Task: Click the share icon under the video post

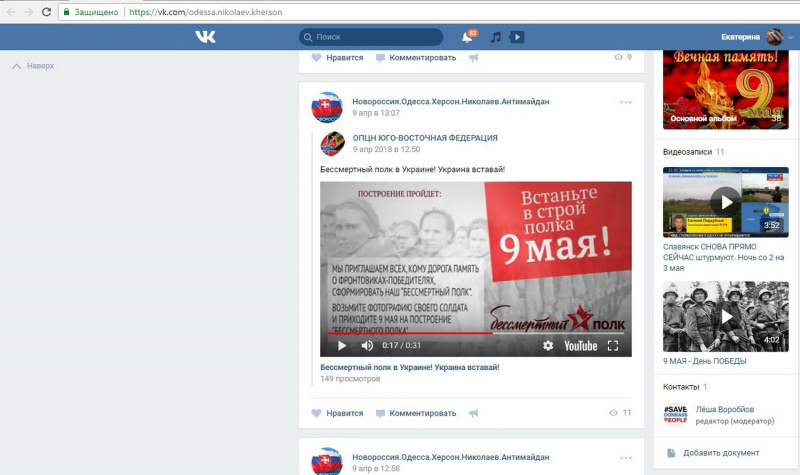Action: [473, 413]
